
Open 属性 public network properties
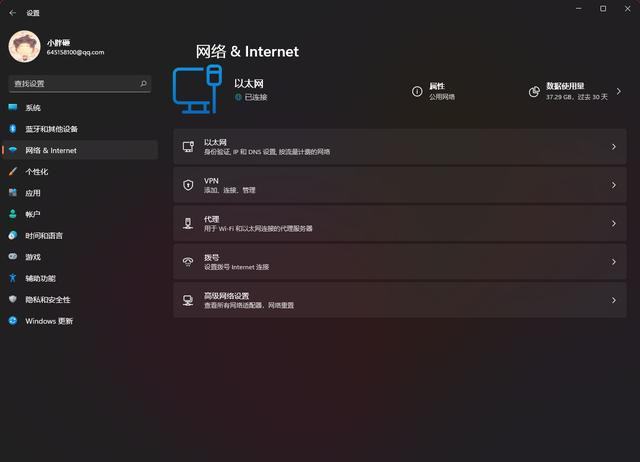(x=441, y=91)
